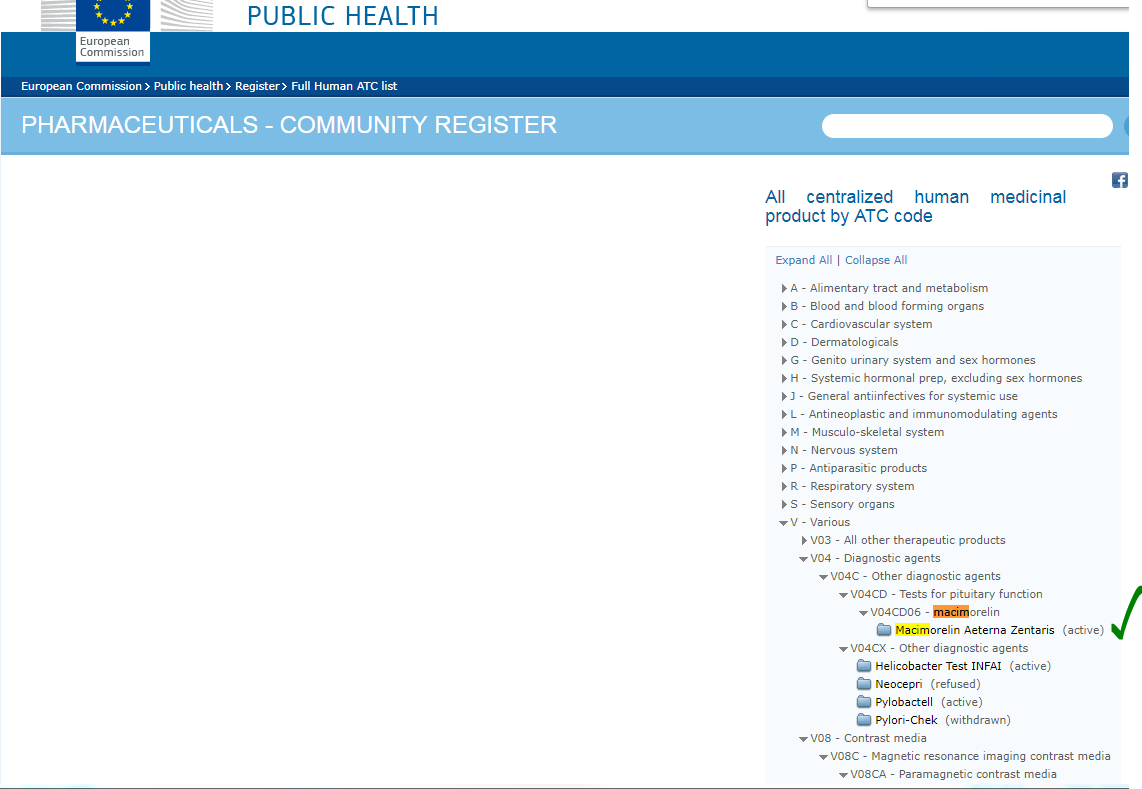Image resolution: width=1142 pixels, height=789 pixels.
Task: Expand J - General antiinfectives node
Action: tap(784, 396)
